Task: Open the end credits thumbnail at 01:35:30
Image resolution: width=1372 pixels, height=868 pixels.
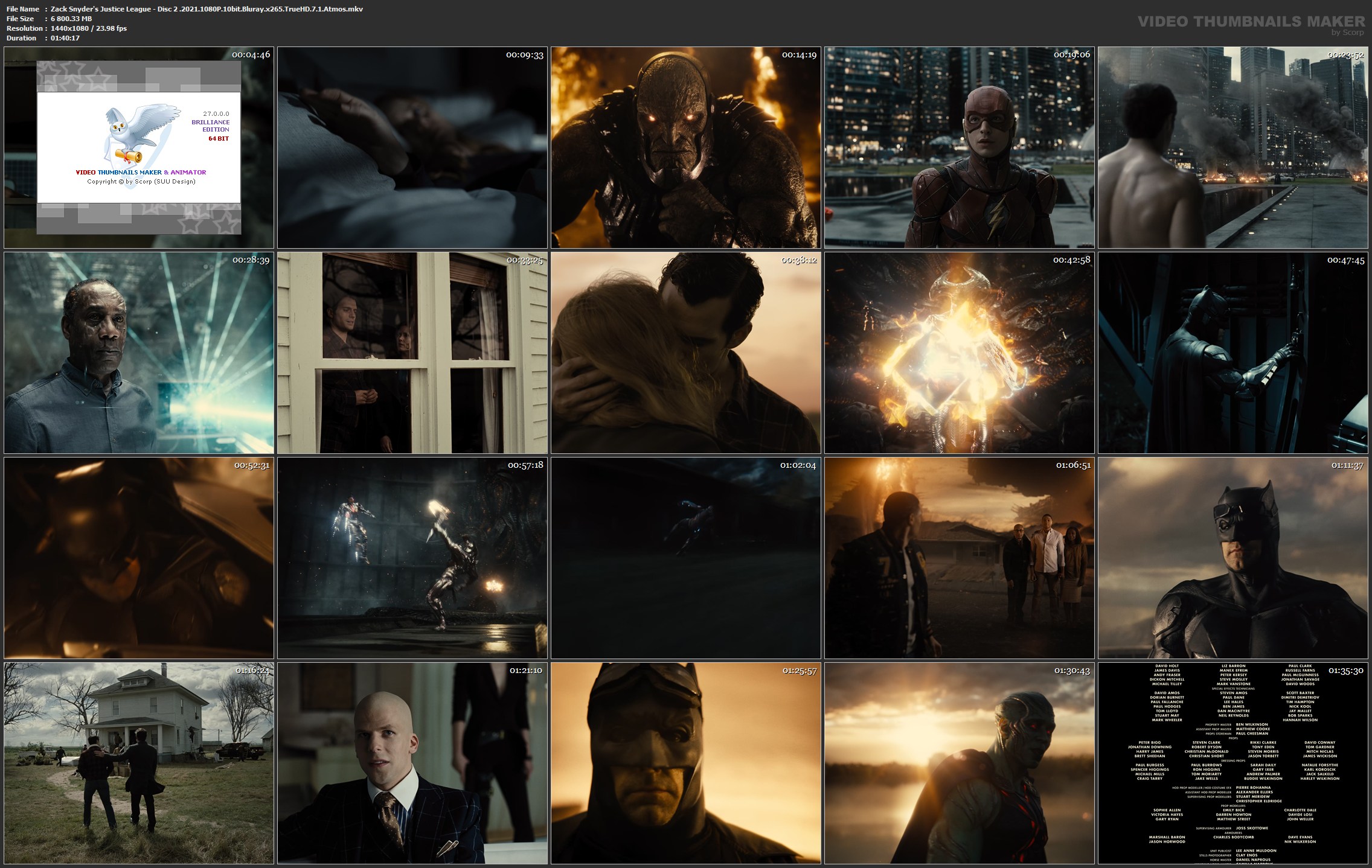Action: coord(1233,763)
